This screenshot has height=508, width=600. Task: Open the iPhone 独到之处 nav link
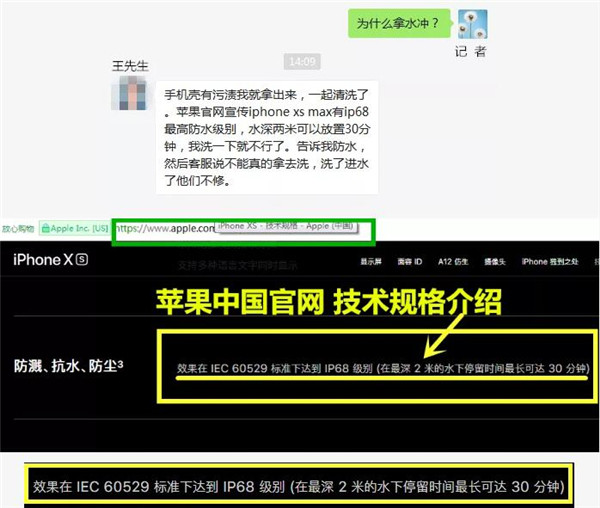pos(550,262)
